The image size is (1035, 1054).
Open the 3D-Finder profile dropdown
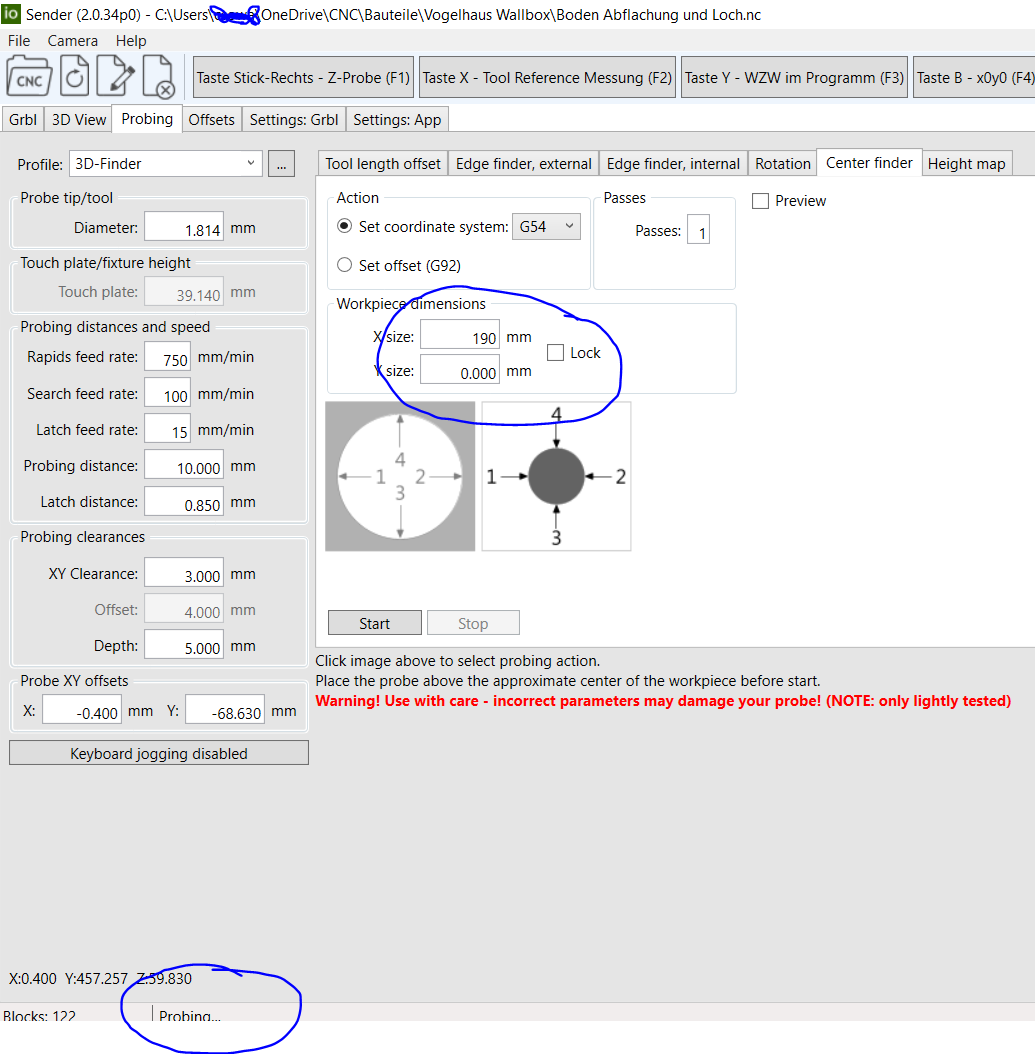click(165, 164)
